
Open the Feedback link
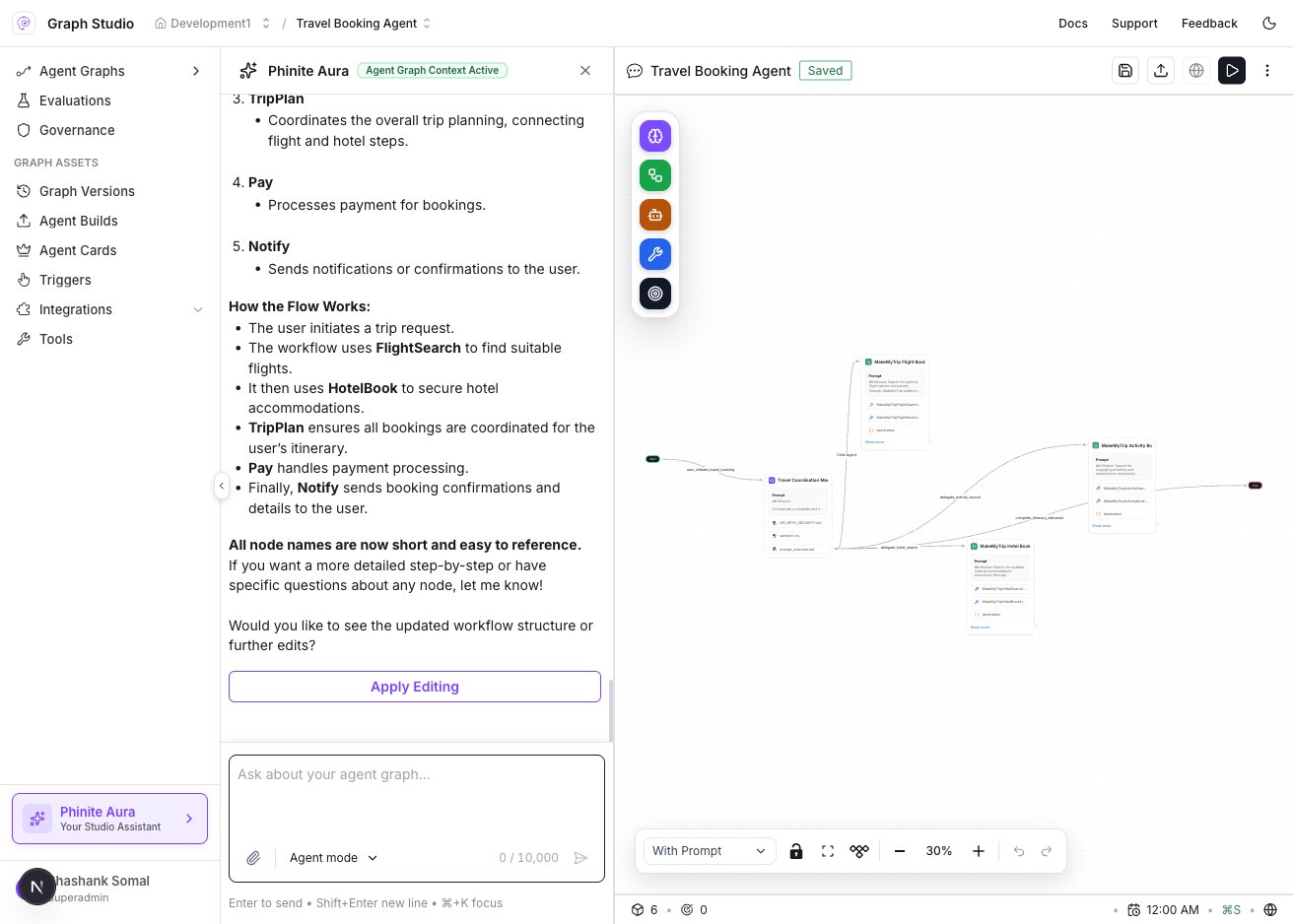point(1209,24)
